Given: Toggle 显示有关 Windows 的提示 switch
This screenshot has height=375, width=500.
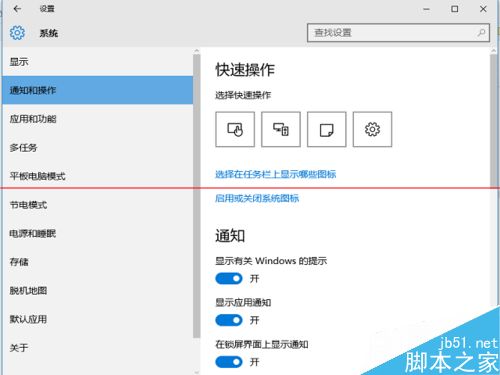Looking at the screenshot, I should 229,278.
